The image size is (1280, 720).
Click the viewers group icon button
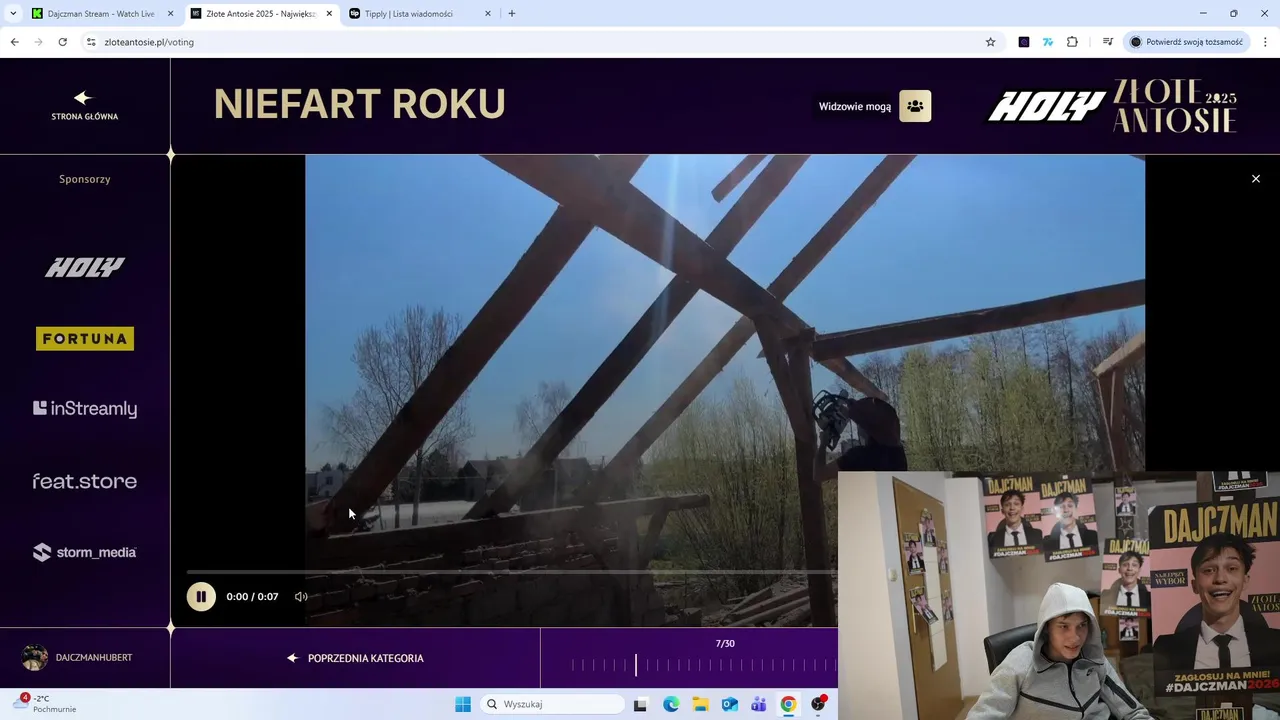(x=915, y=106)
